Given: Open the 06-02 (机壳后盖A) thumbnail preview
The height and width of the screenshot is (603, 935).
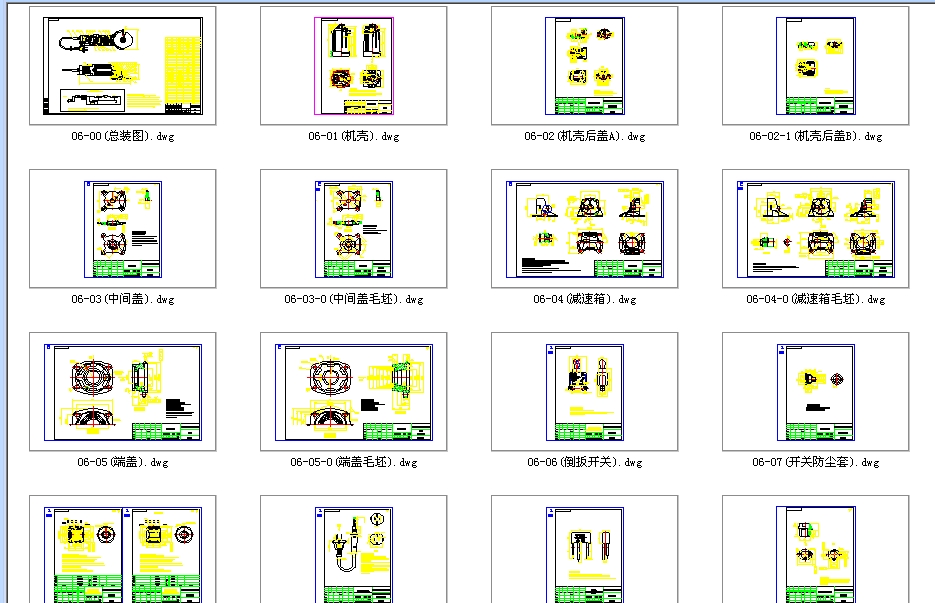Looking at the screenshot, I should click(584, 66).
